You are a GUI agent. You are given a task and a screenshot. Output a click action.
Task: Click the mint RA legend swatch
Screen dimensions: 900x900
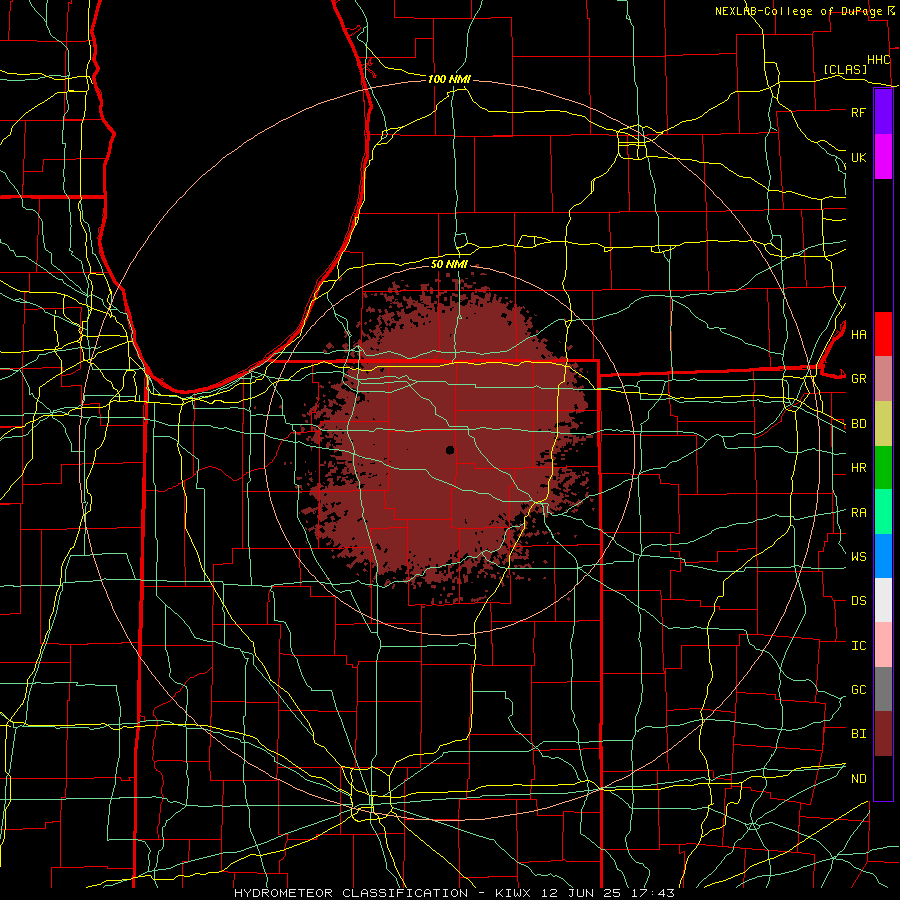883,512
